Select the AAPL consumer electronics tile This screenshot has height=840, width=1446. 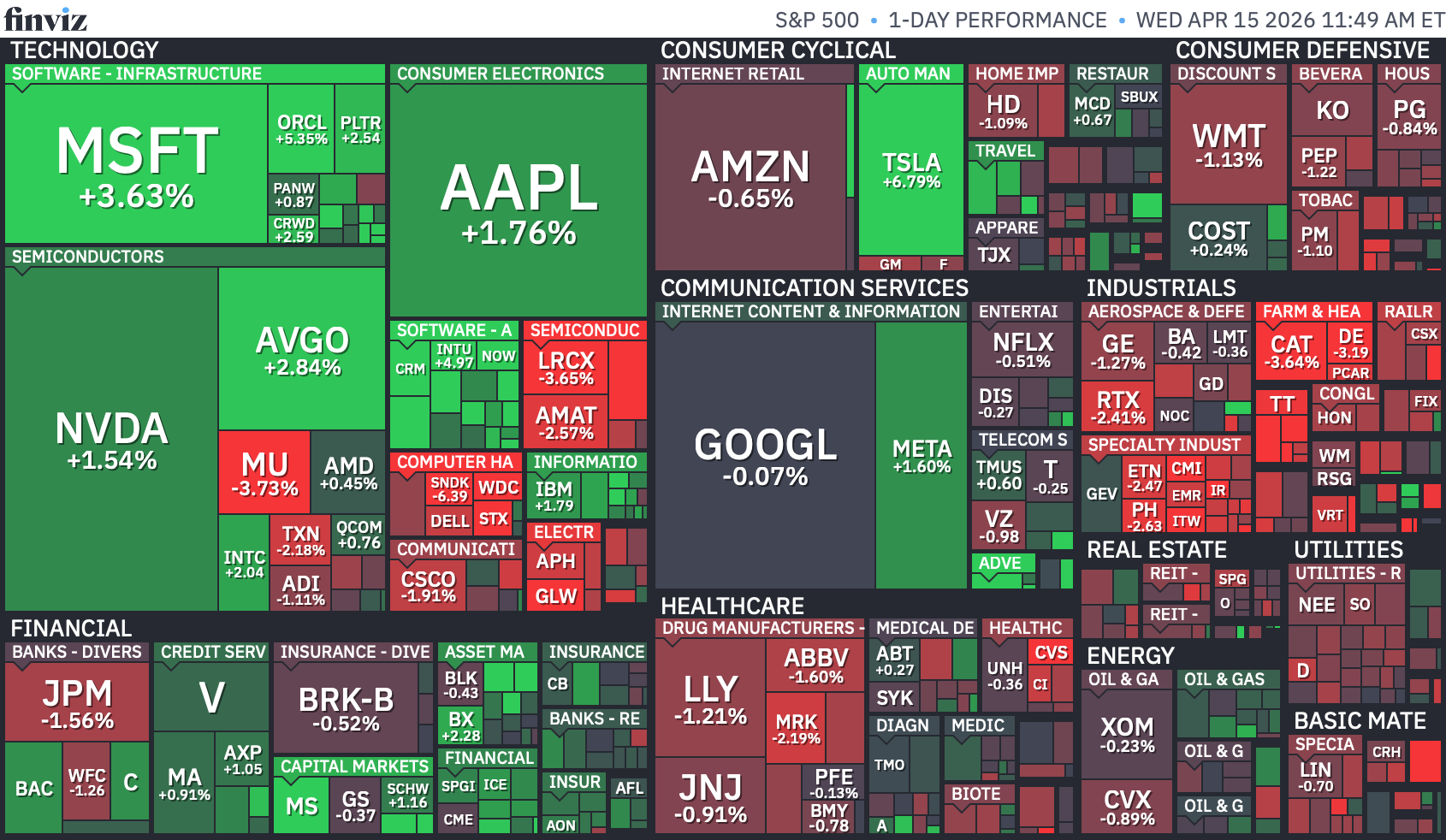[x=519, y=200]
